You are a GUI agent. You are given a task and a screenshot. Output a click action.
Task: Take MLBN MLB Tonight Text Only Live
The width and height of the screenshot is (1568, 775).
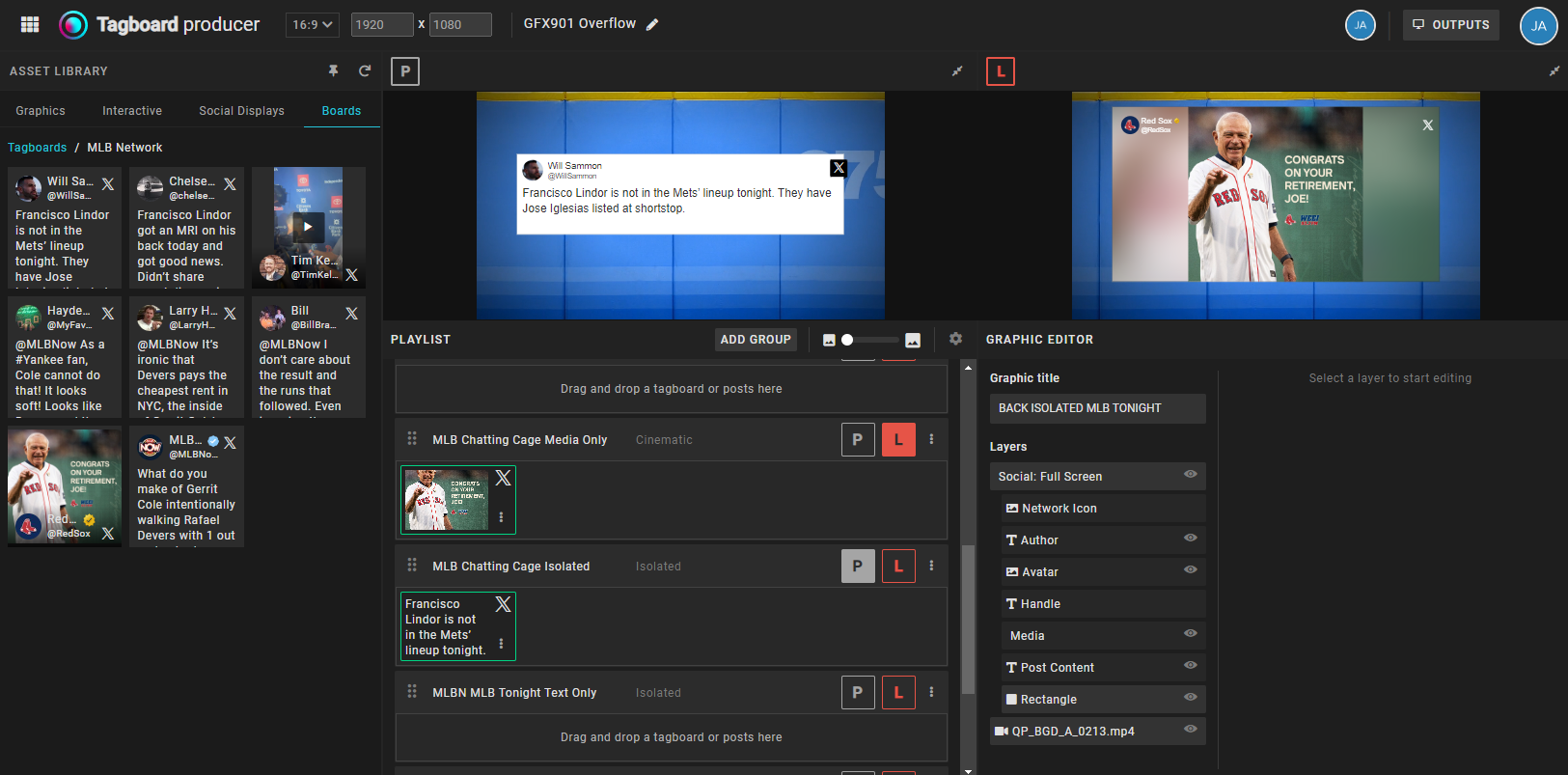click(898, 692)
